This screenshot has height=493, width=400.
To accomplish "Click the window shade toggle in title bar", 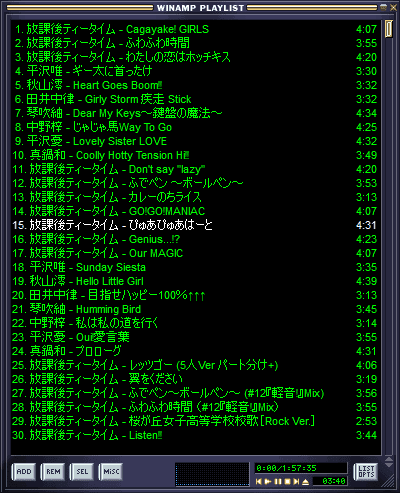I will tap(384, 7).
